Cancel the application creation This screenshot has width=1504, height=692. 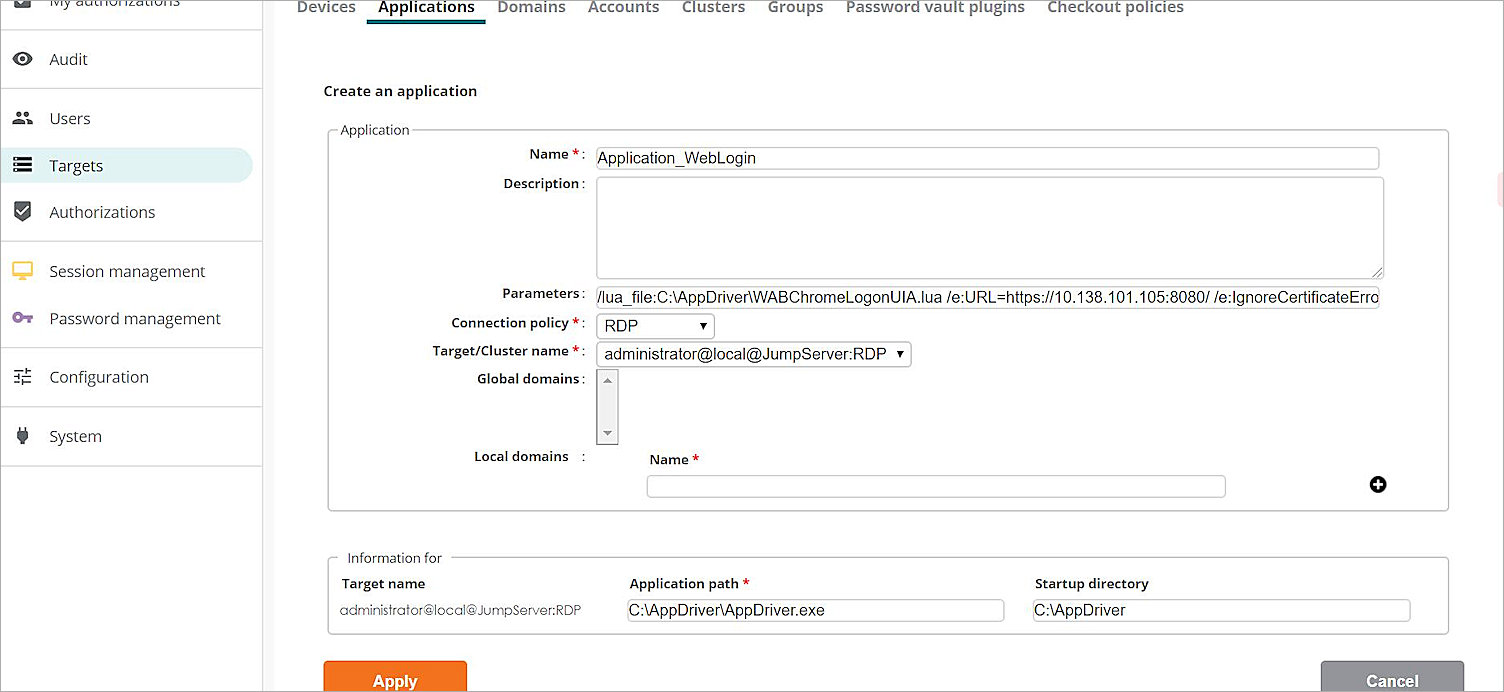1391,679
